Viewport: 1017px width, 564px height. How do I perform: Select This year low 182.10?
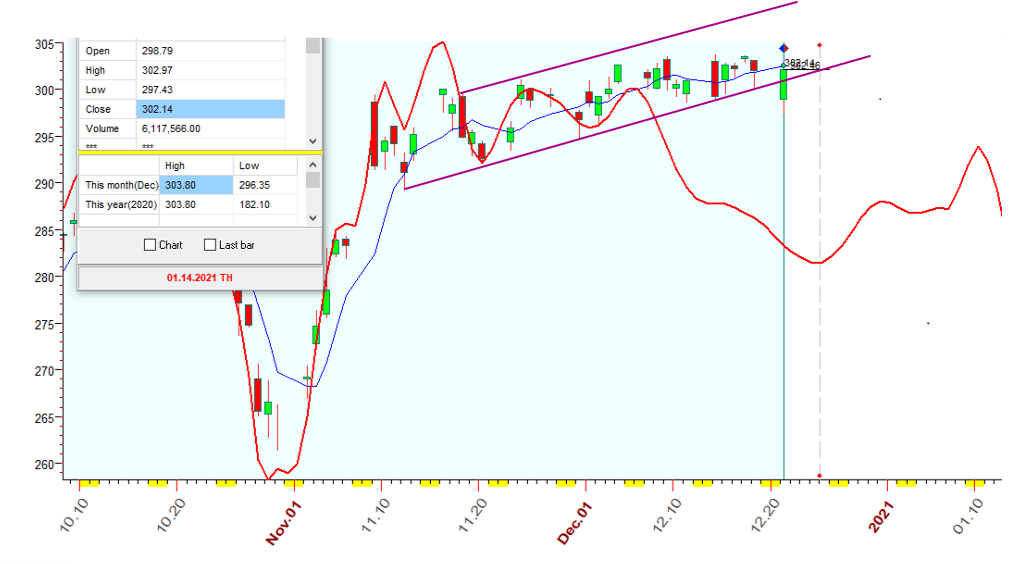265,204
